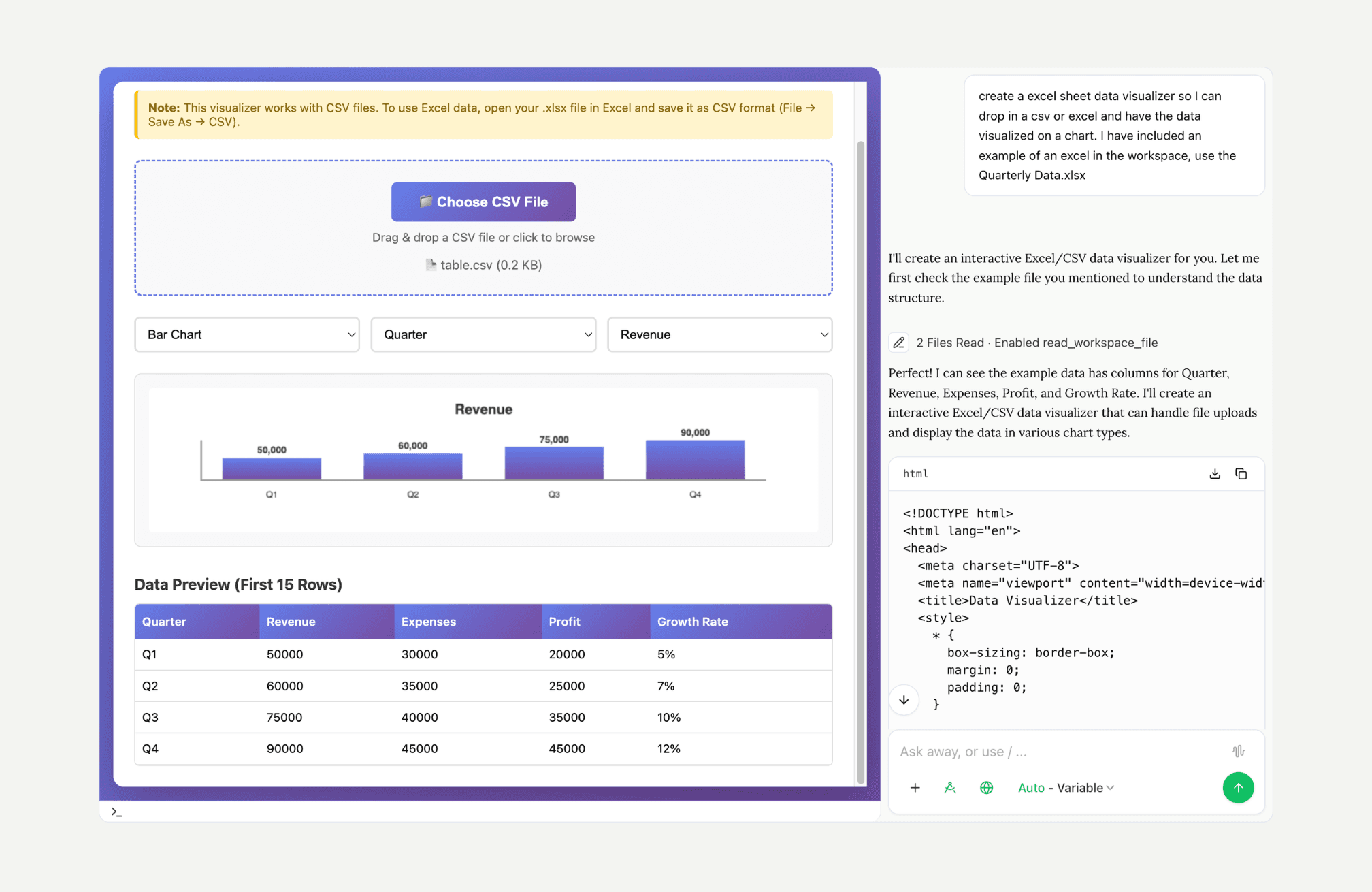
Task: Click the Choose CSV File button
Action: click(483, 202)
